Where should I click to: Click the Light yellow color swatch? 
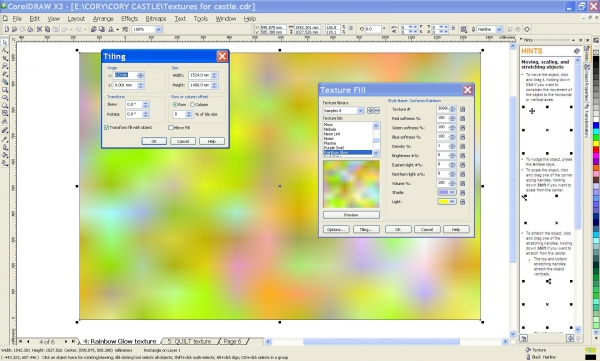click(443, 202)
